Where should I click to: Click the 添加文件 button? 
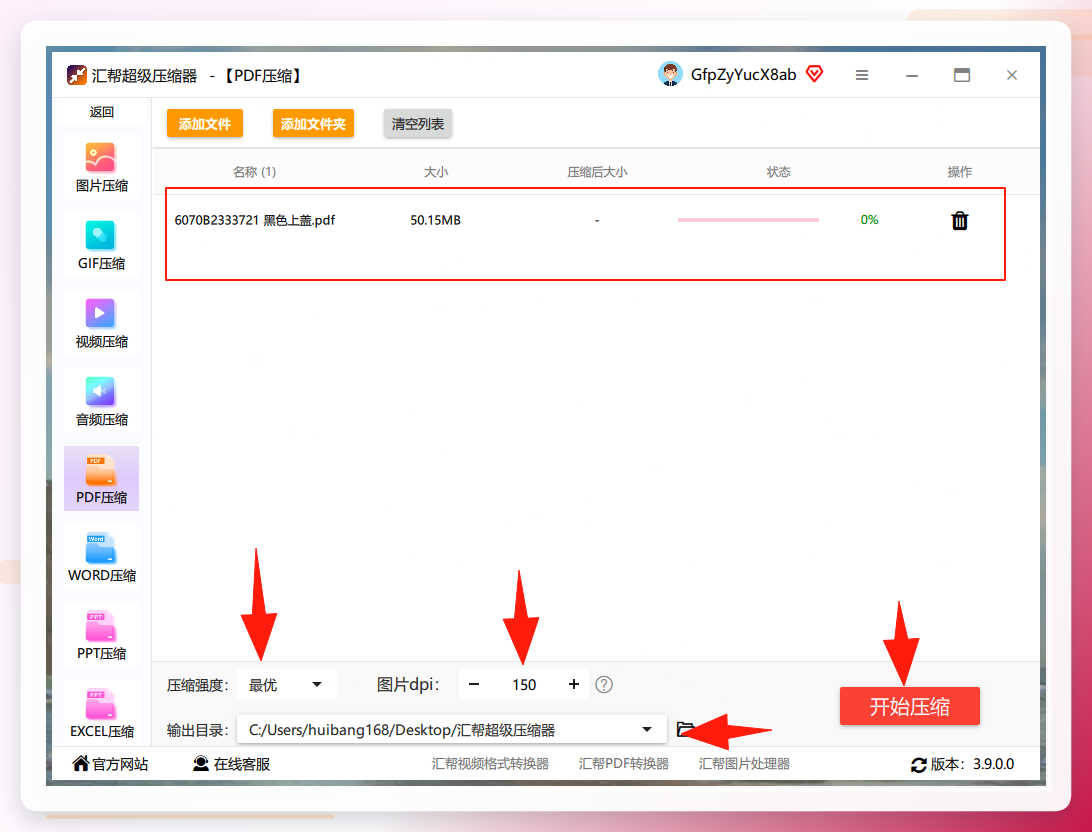[x=205, y=124]
